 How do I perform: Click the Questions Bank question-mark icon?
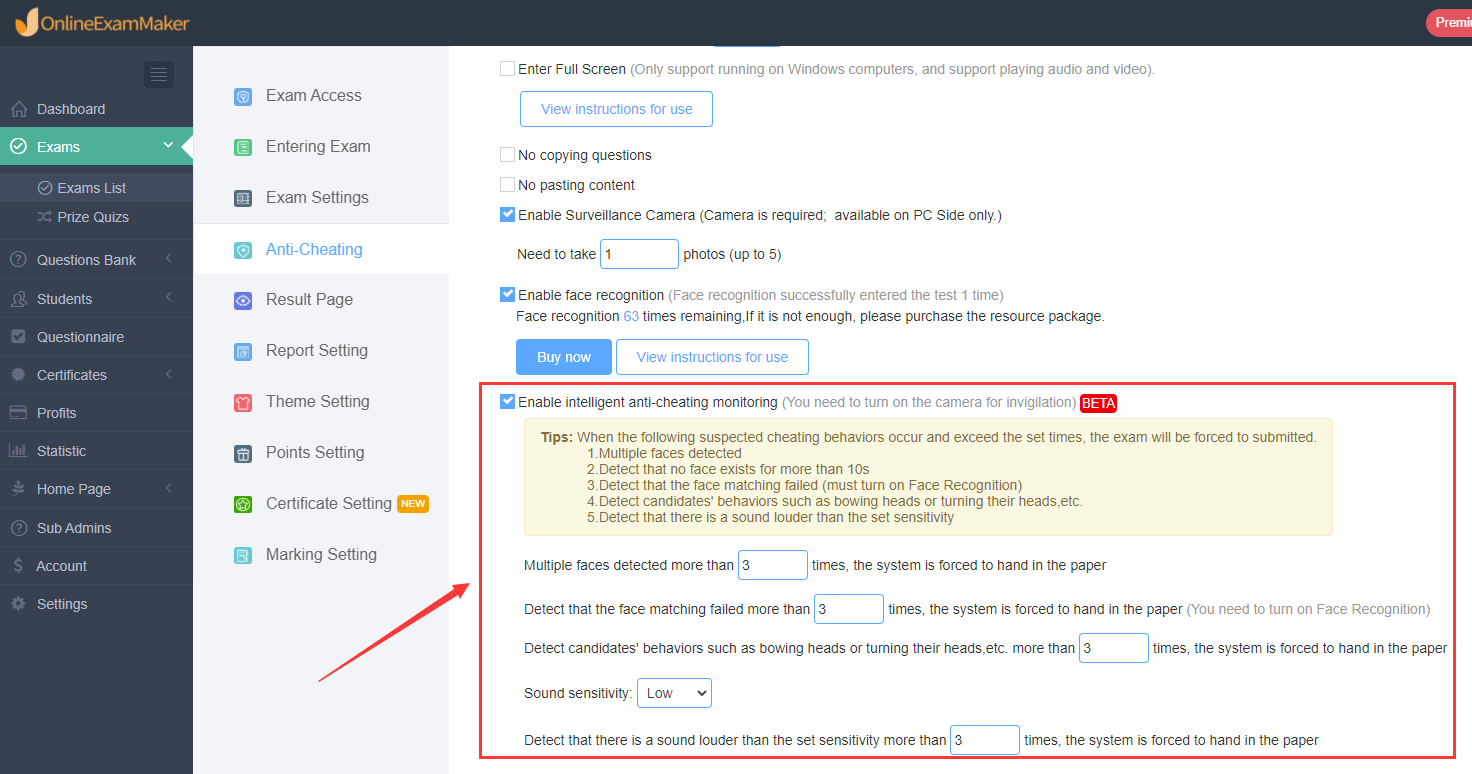[18, 260]
